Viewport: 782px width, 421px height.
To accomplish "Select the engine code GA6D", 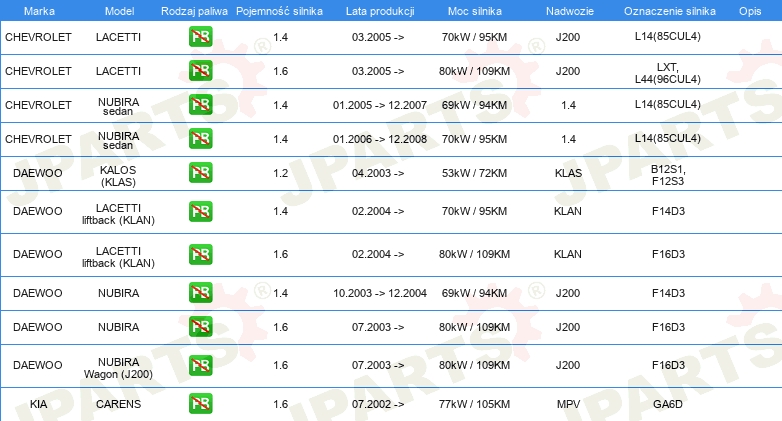I will 668,404.
